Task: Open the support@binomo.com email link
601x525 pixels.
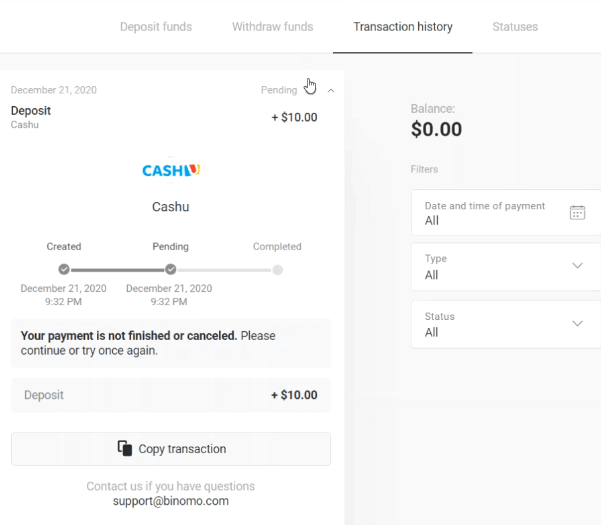Action: (x=171, y=501)
